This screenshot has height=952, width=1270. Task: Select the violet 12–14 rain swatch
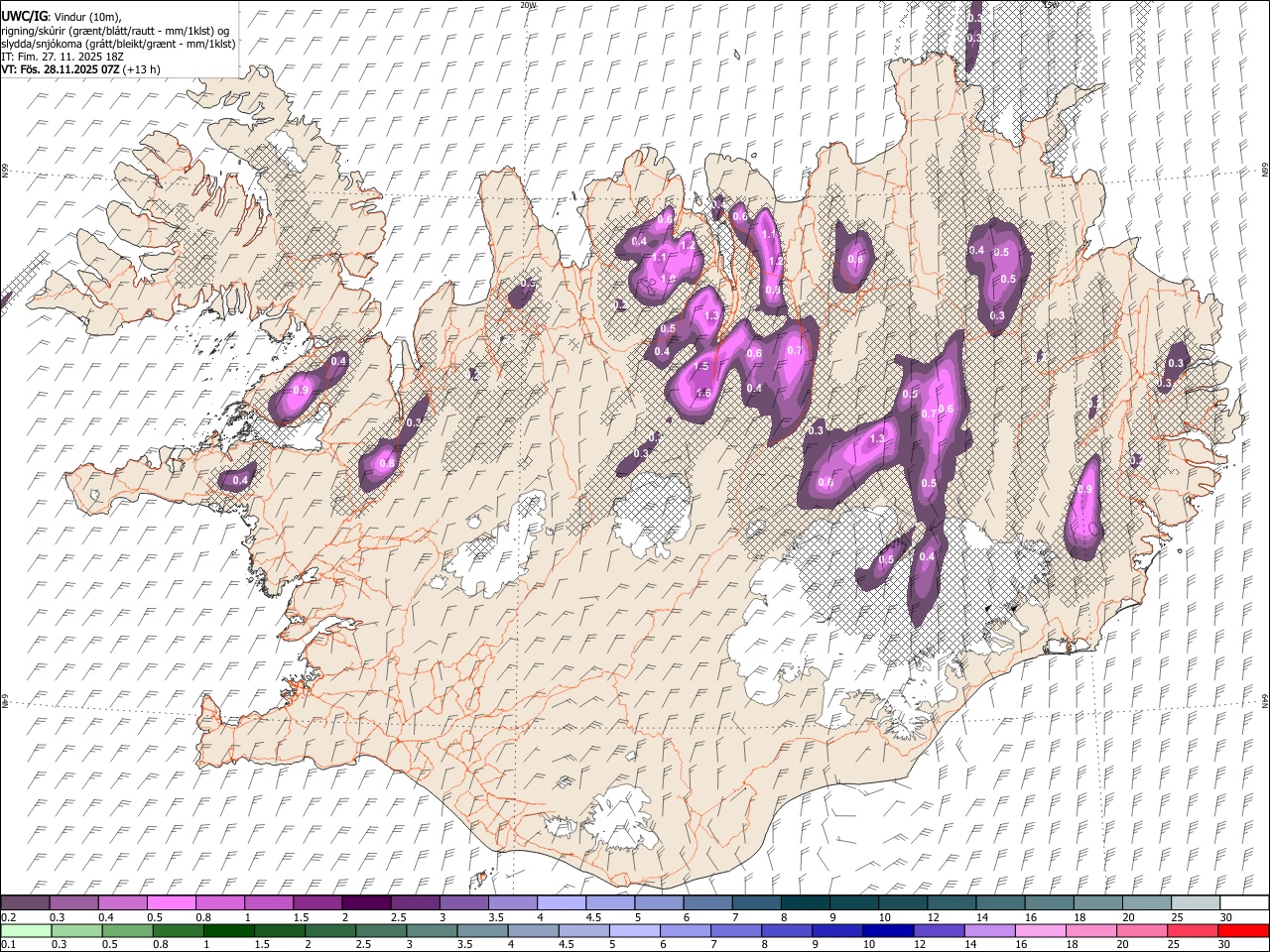[x=939, y=931]
